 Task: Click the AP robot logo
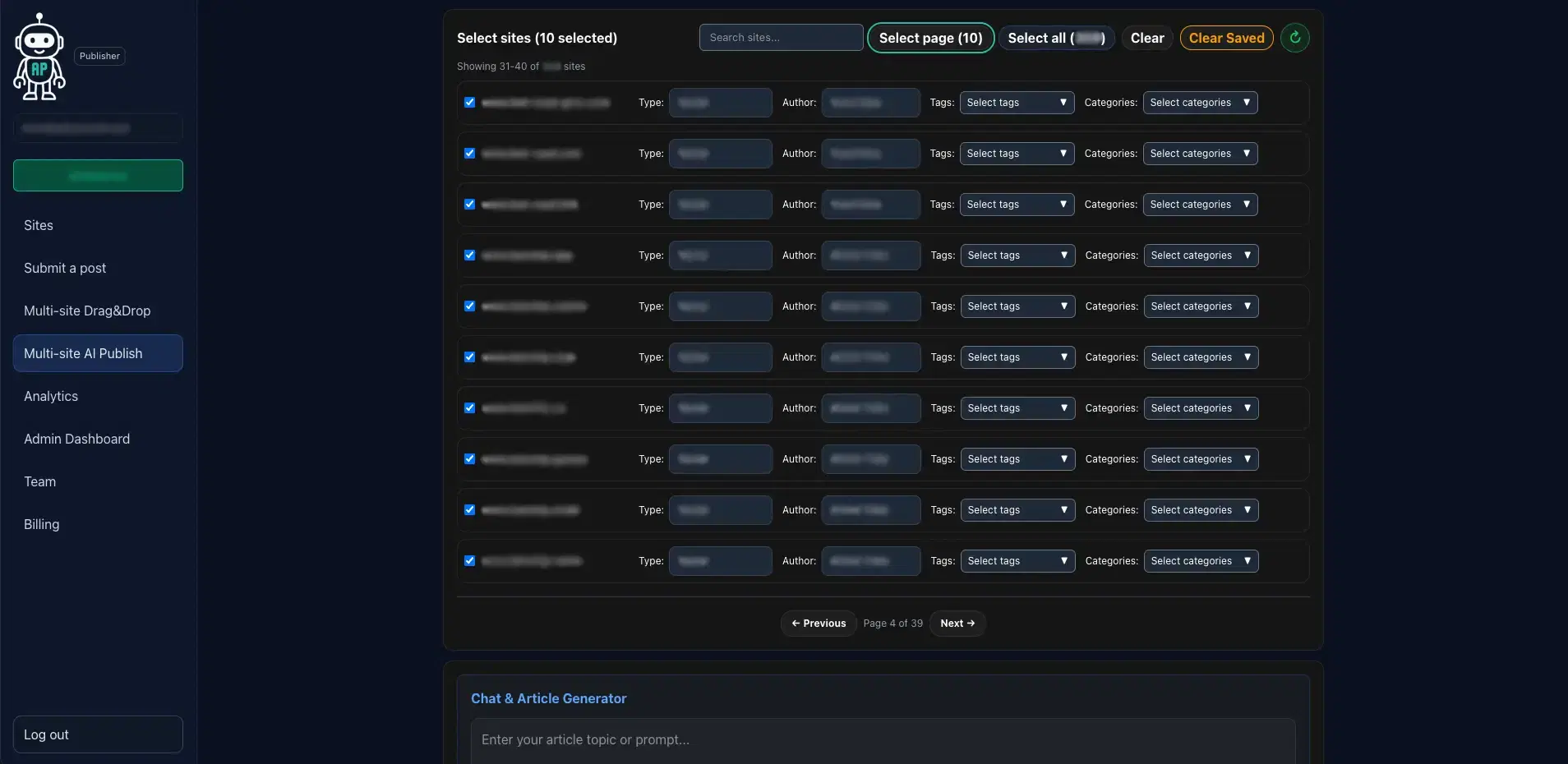[39, 57]
